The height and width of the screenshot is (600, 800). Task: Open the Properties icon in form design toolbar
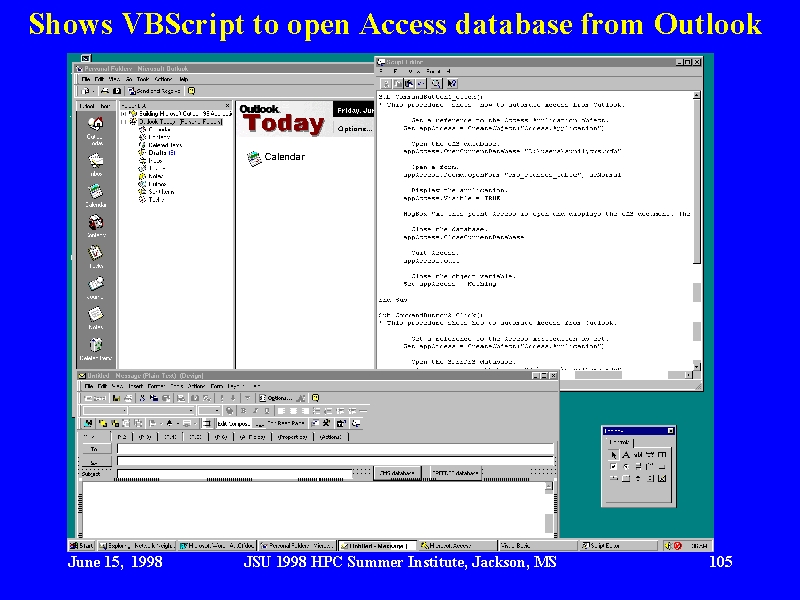point(342,423)
